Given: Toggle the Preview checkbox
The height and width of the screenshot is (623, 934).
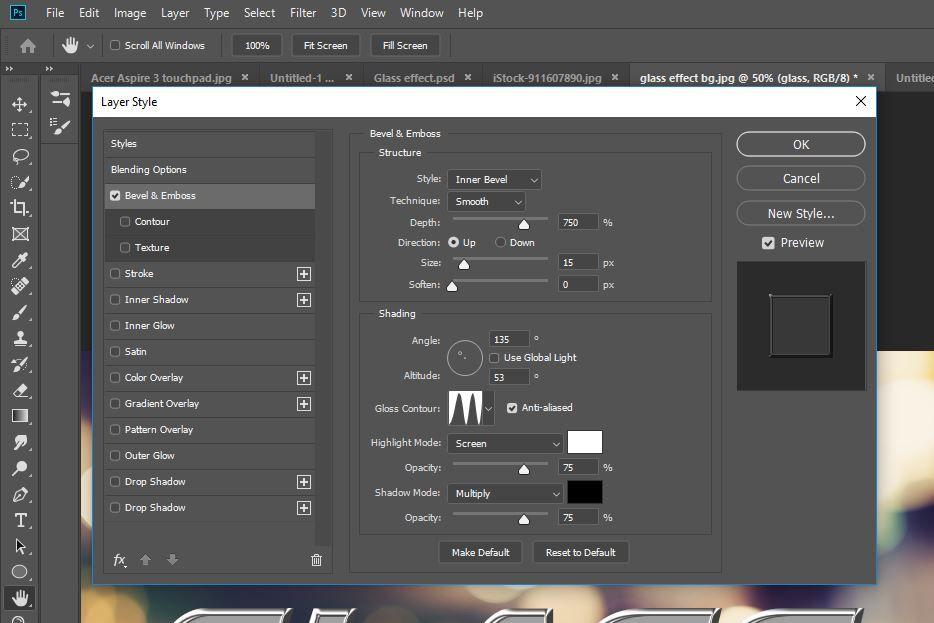Looking at the screenshot, I should pos(768,243).
